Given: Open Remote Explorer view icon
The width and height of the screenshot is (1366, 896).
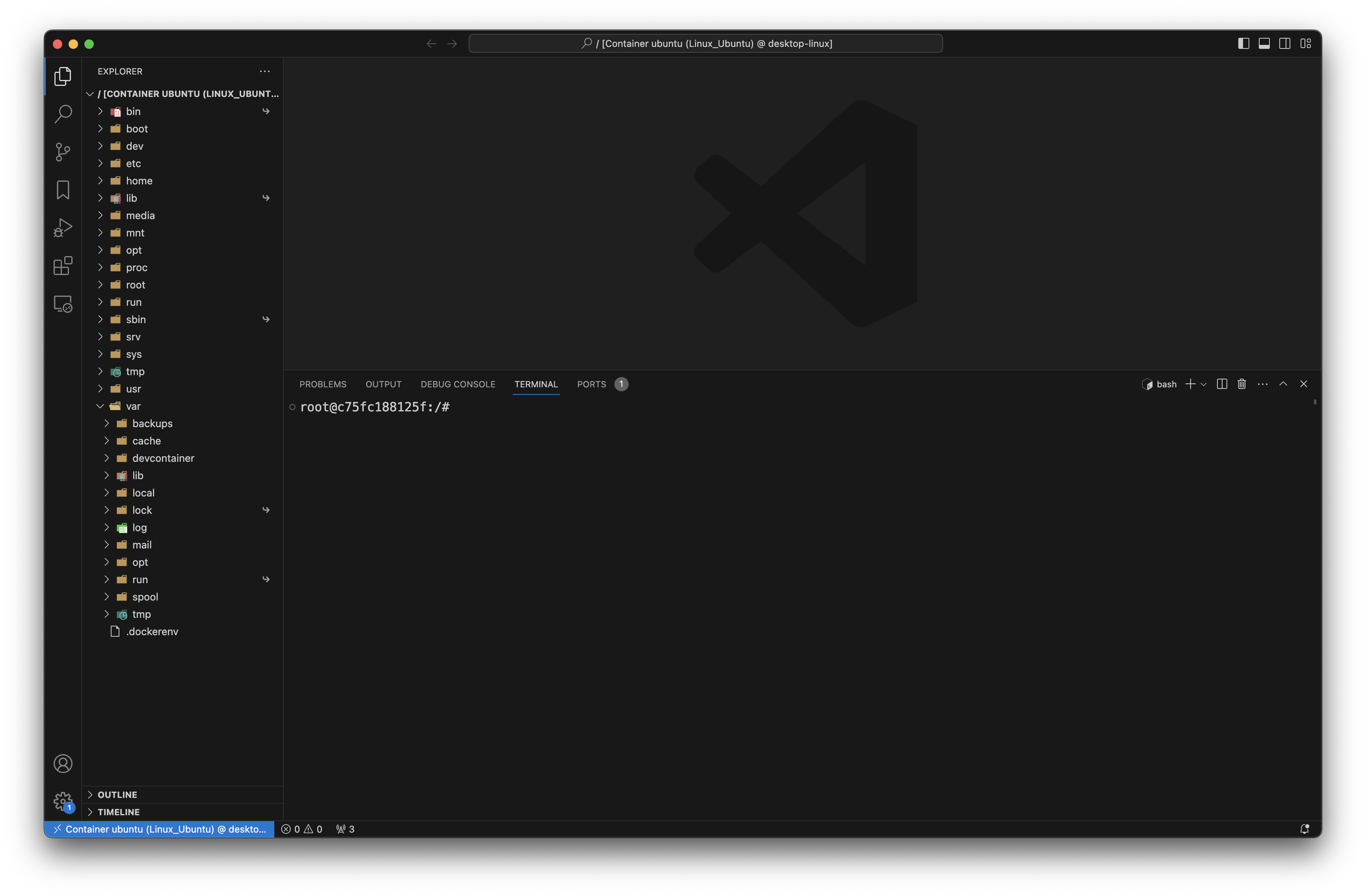Looking at the screenshot, I should (x=63, y=304).
